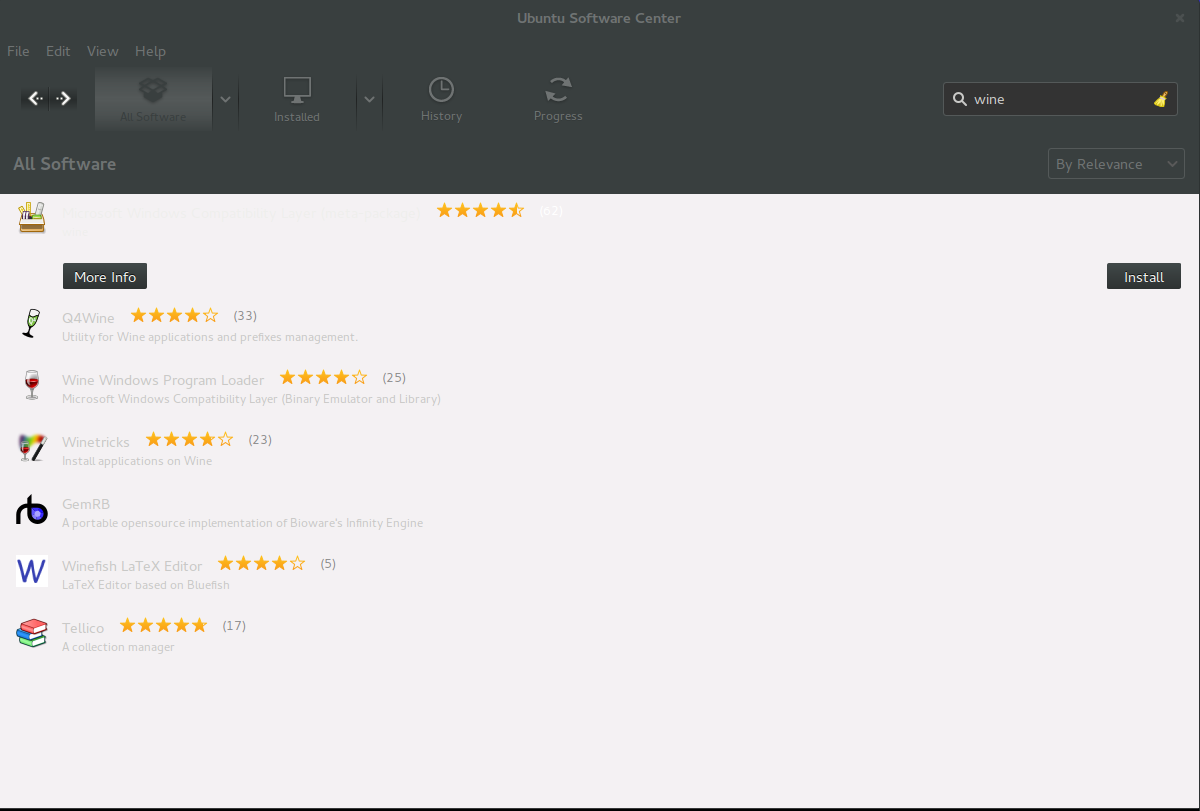Select the Winefish LaTeX Editor entry
The width and height of the screenshot is (1200, 811).
pyautogui.click(x=132, y=566)
